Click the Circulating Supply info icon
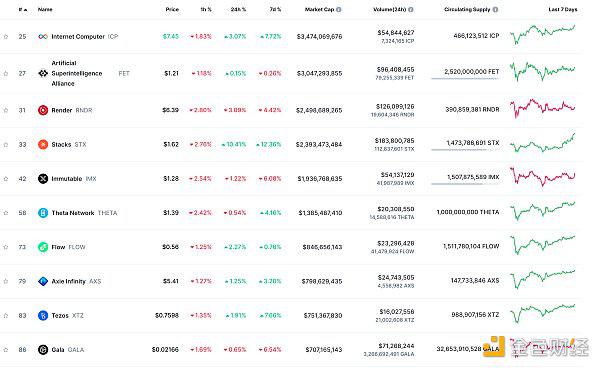Viewport: 600px width, 368px height. click(x=495, y=10)
